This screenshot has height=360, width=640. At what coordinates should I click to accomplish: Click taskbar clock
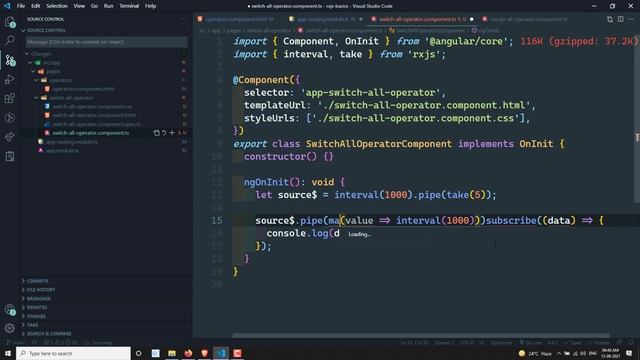pos(610,353)
